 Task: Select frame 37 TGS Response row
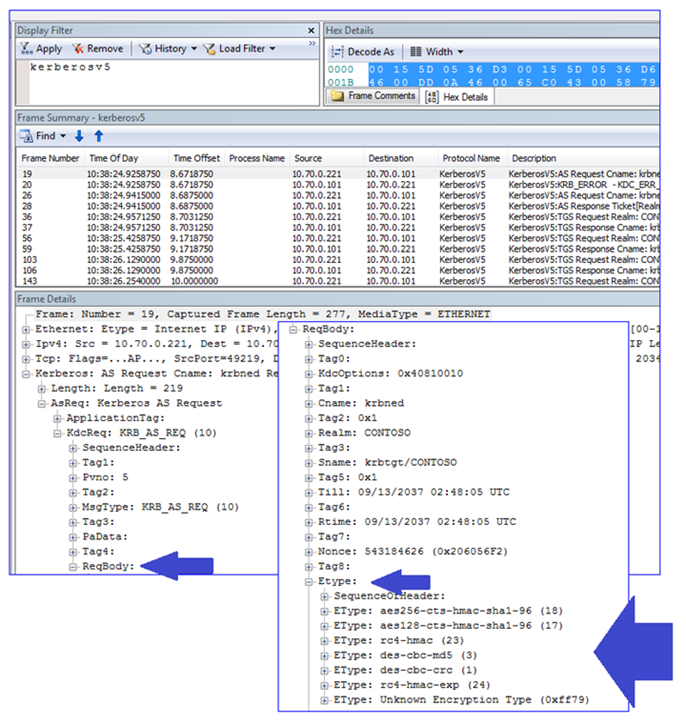339,227
